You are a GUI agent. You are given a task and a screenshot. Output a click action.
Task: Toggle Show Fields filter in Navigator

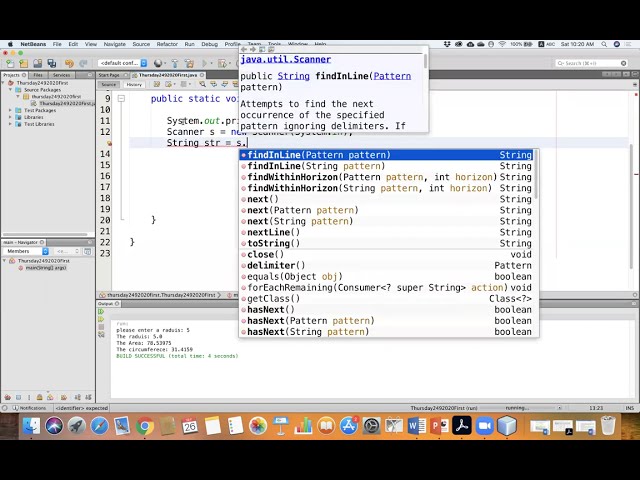click(18, 397)
